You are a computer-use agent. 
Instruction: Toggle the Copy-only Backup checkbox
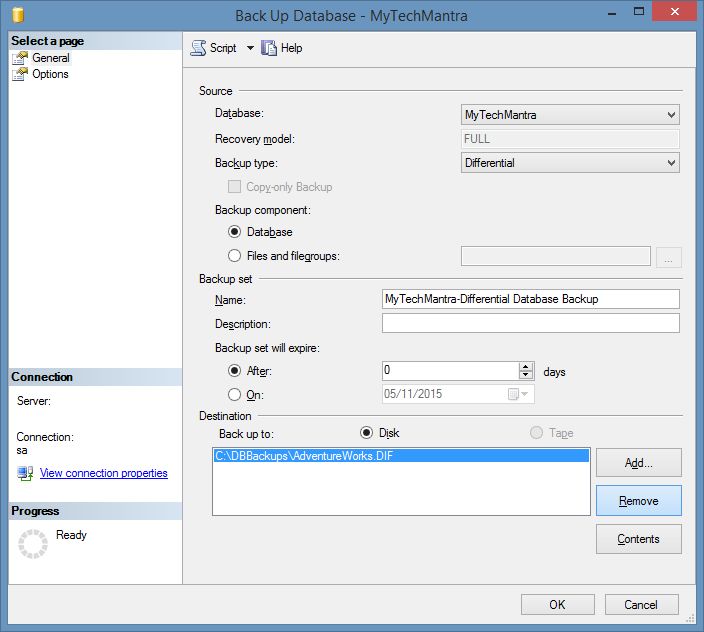coord(234,187)
